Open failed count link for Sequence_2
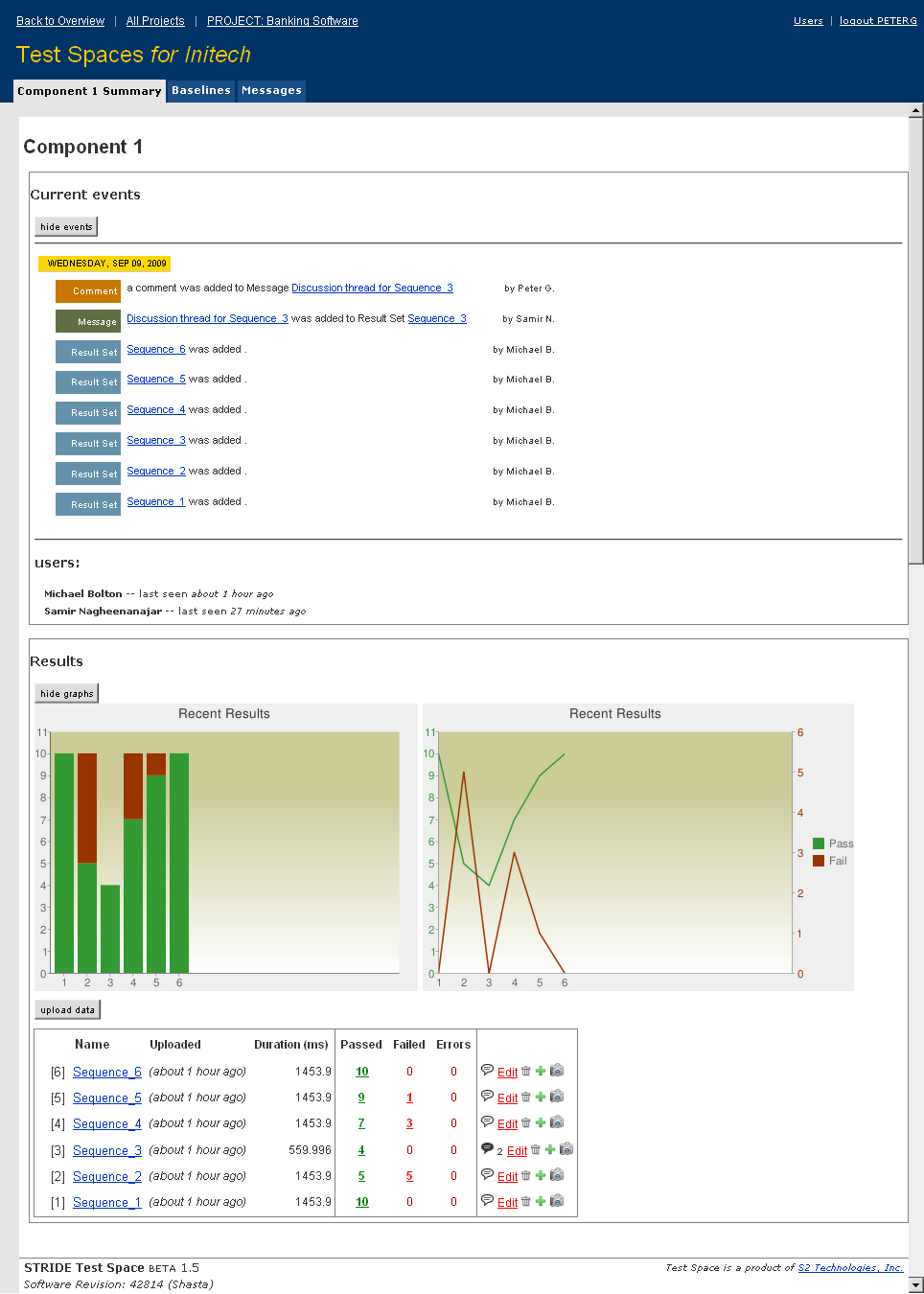 tap(409, 1176)
